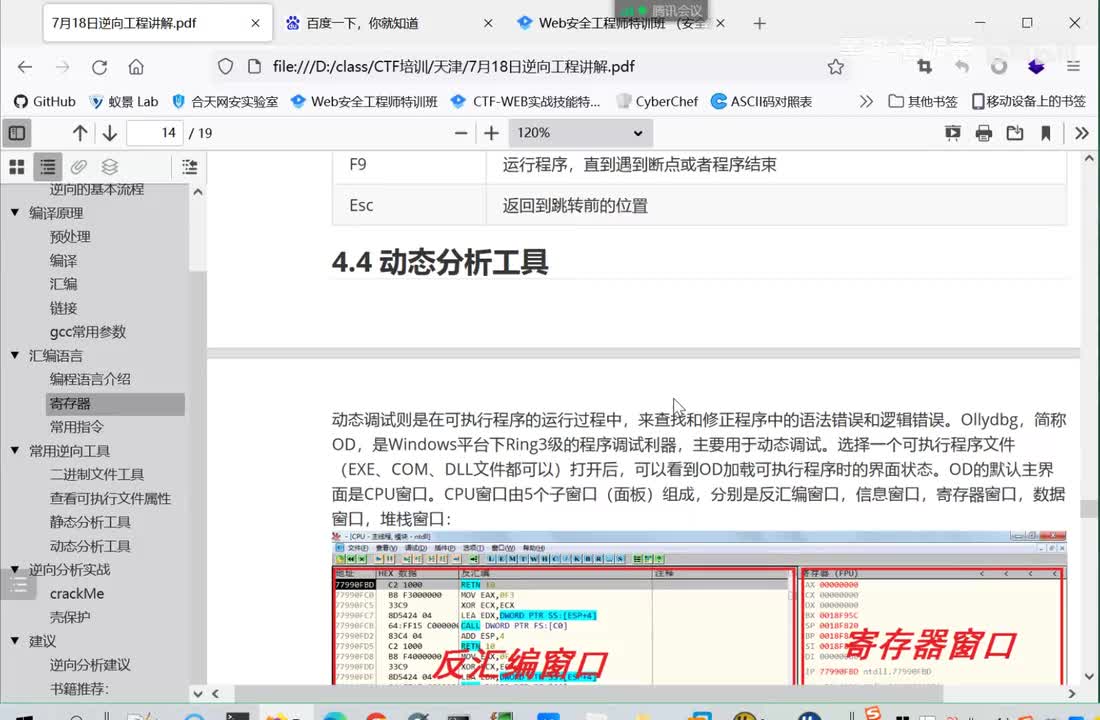Reload the current page

99,67
